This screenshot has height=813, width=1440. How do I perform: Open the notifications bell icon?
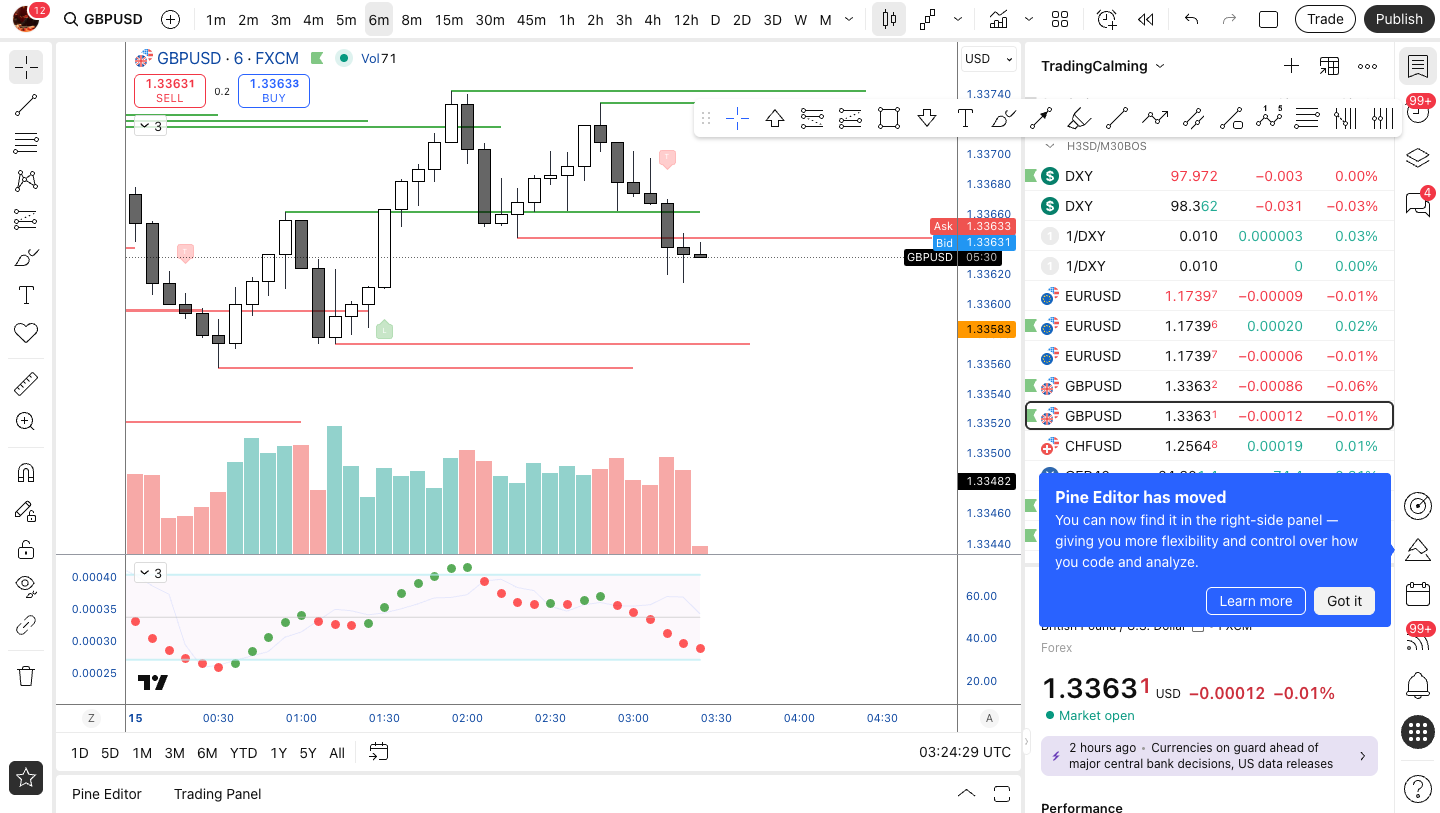tap(1417, 686)
